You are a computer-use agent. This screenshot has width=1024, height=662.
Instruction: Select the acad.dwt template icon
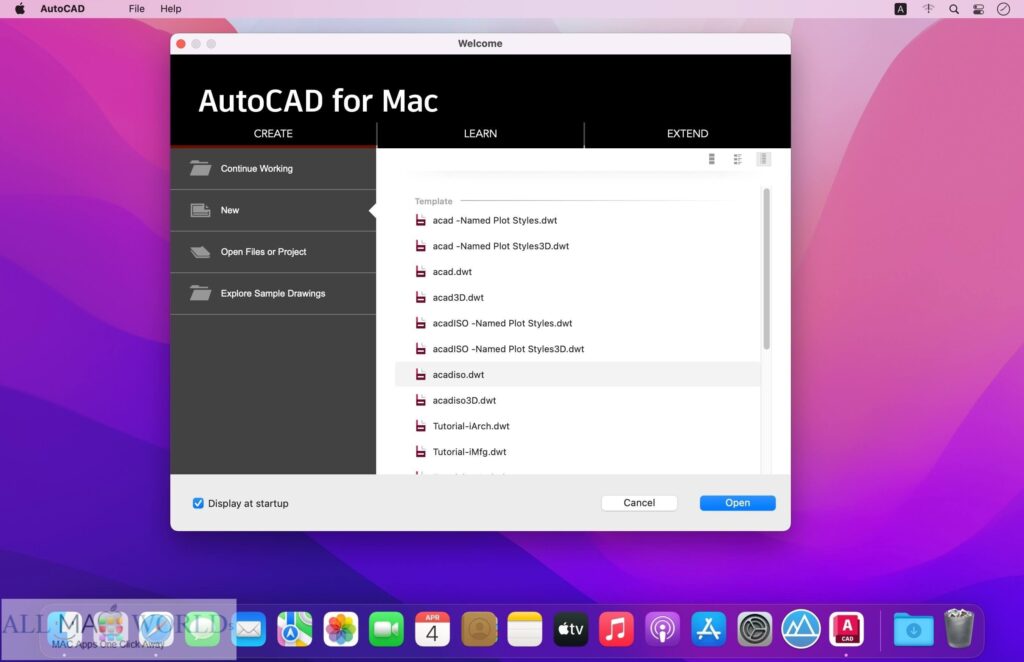[x=420, y=271]
